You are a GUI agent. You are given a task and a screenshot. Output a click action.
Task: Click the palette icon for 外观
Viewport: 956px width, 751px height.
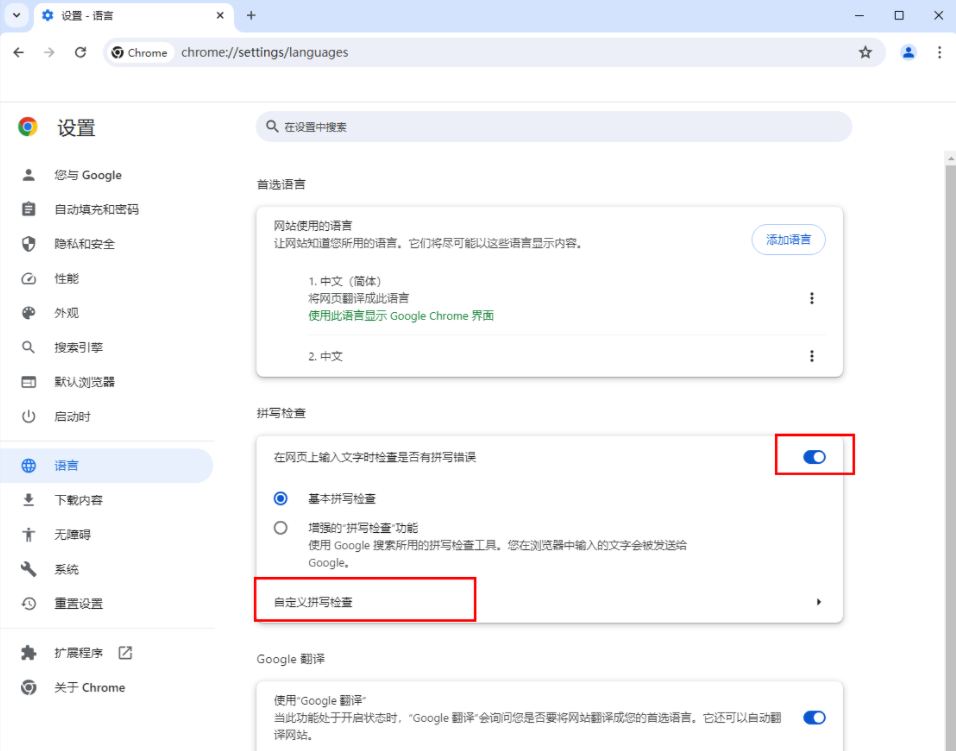pos(29,313)
